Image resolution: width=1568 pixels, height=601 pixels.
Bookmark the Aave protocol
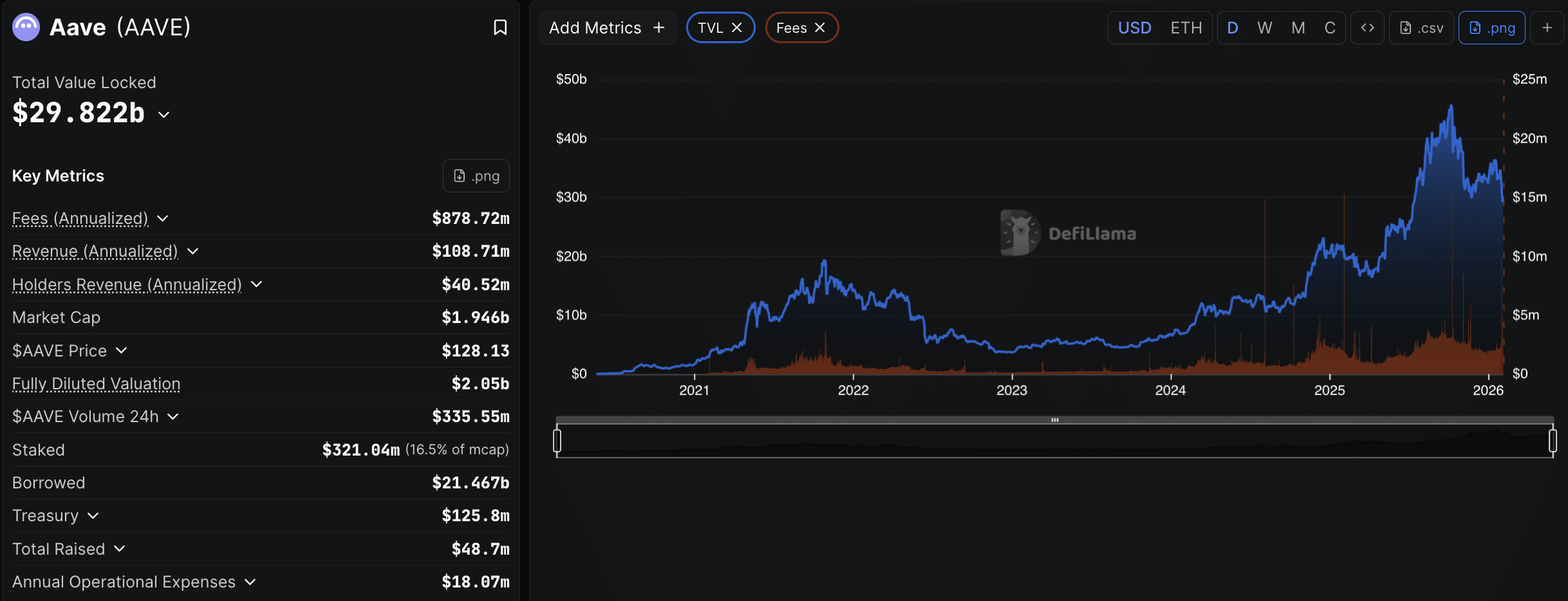click(500, 28)
